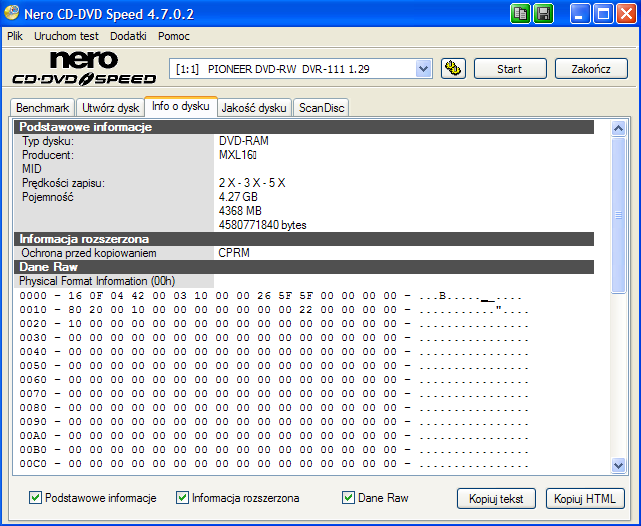Minimize the Nero CD-DVD Speed window
Screen dimensions: 641x526
pos(579,14)
